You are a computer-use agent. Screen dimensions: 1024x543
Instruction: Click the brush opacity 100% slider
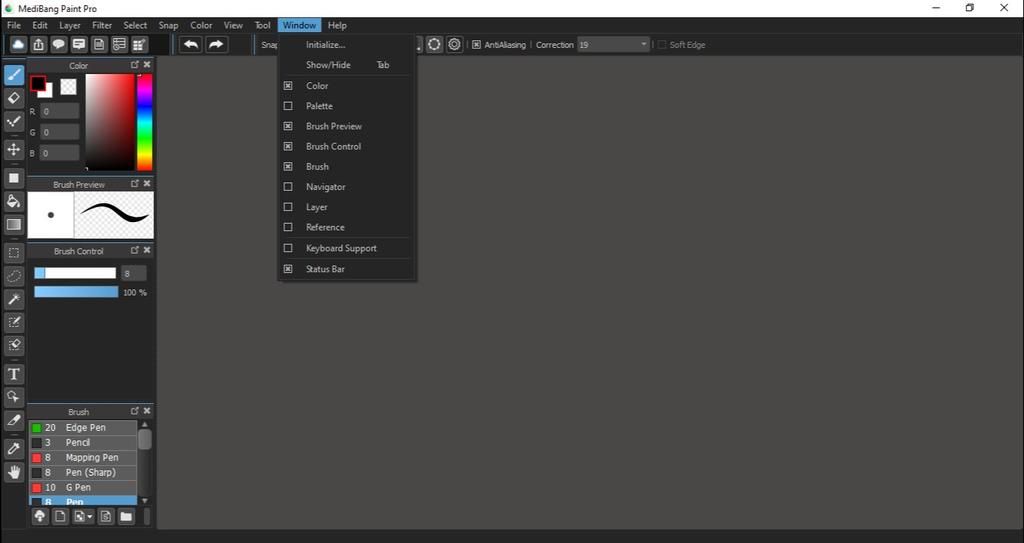pos(76,292)
